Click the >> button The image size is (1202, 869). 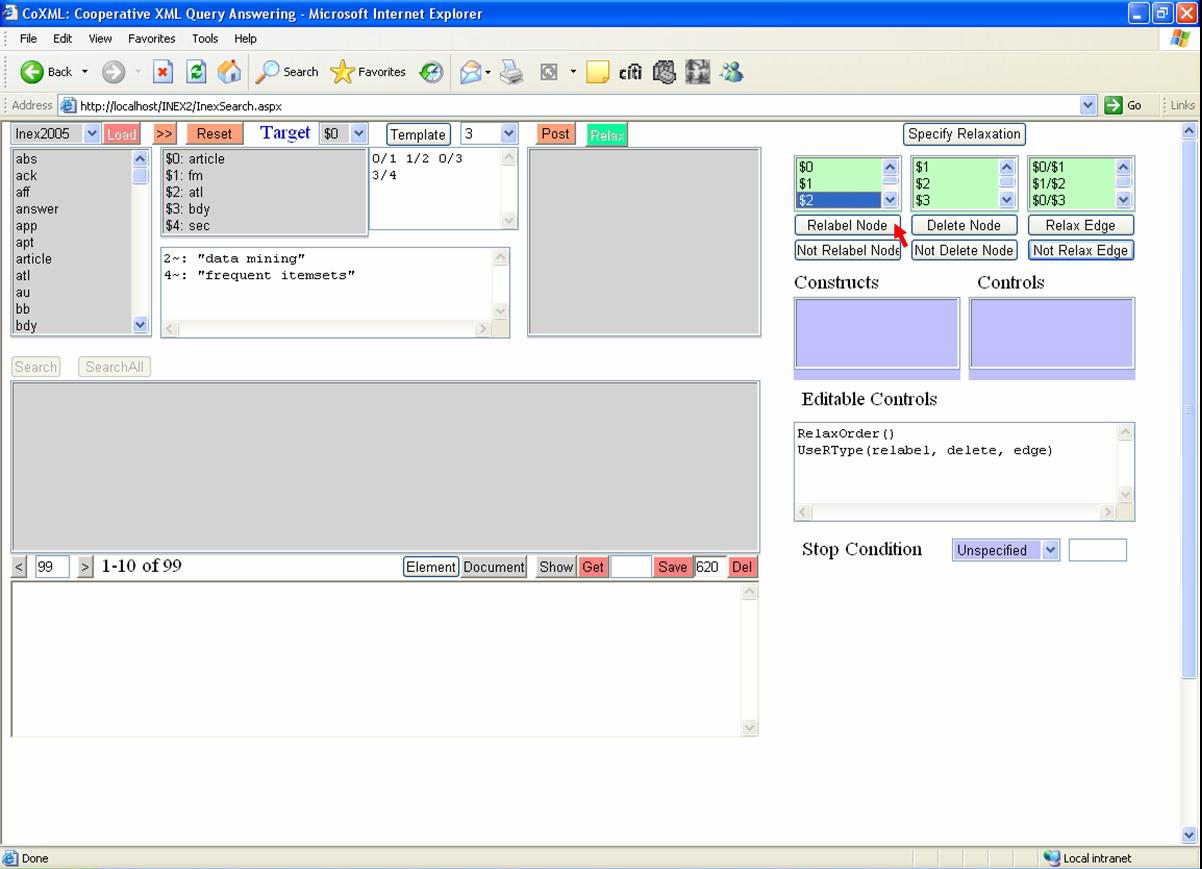164,134
